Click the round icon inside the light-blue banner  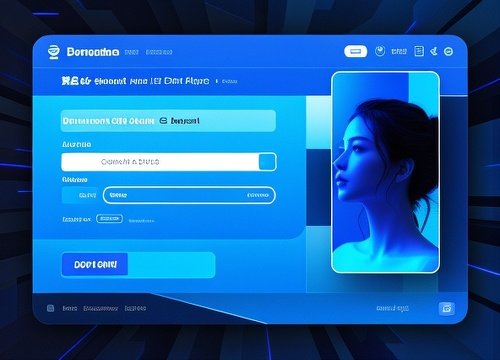click(163, 121)
